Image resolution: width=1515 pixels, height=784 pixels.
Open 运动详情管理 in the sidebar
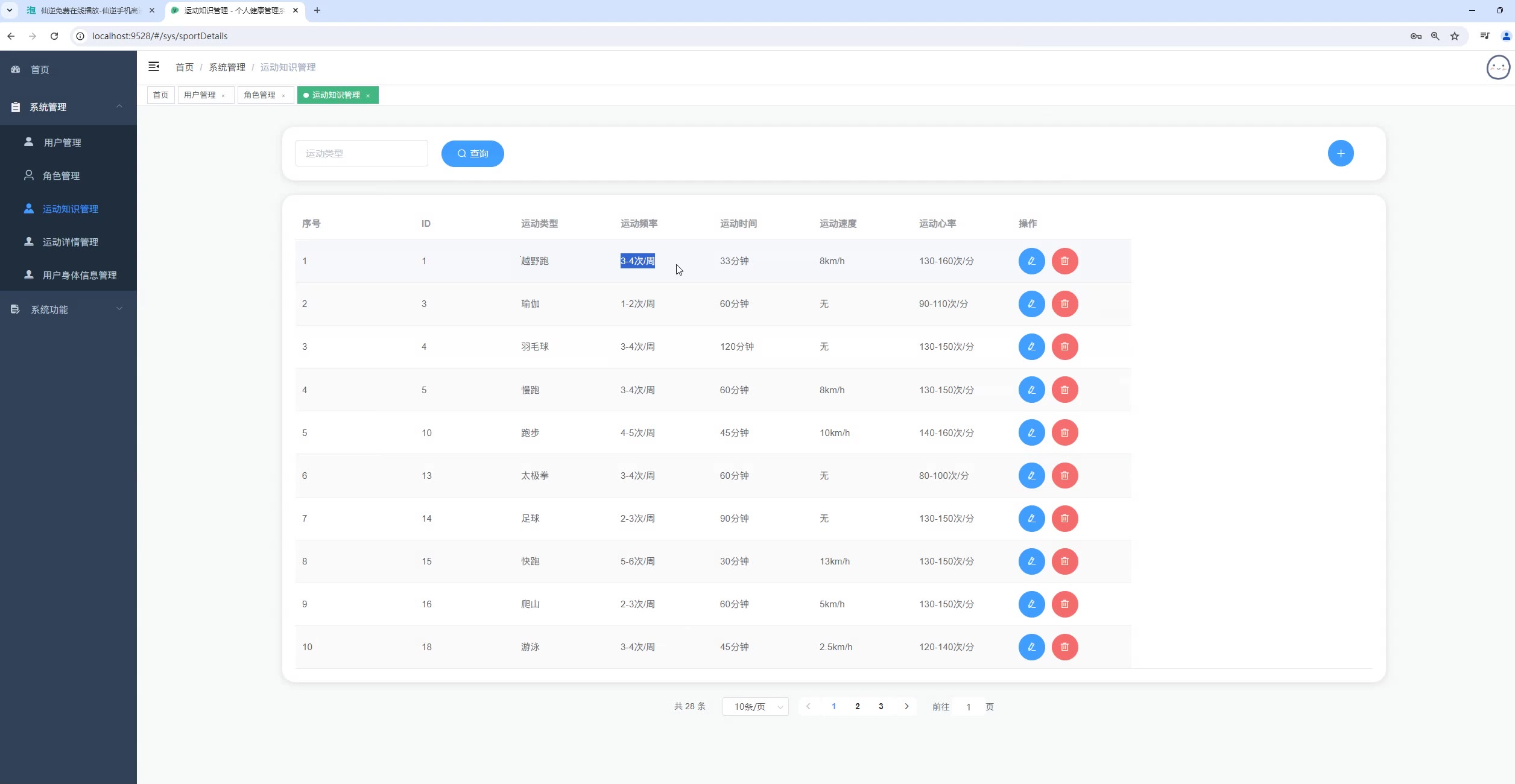(70, 242)
